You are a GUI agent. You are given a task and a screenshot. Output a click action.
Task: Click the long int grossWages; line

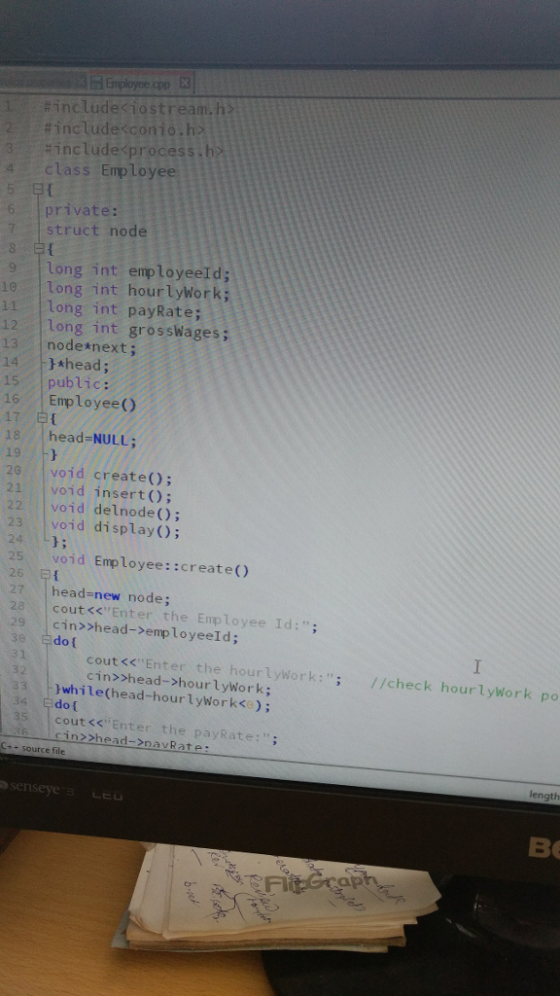click(138, 330)
